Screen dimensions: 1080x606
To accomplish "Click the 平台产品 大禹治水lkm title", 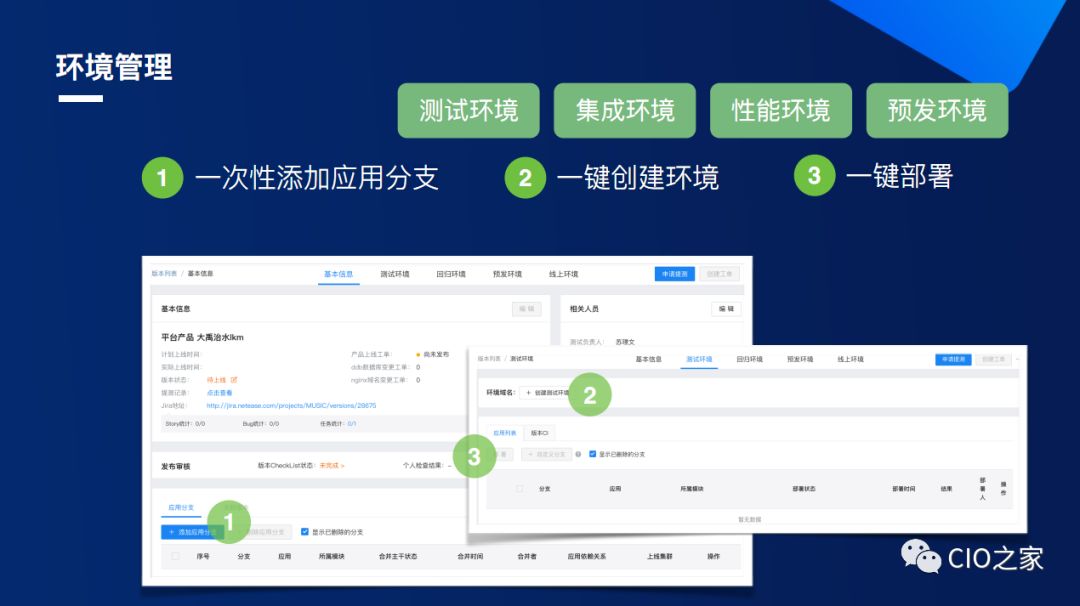I will click(202, 337).
